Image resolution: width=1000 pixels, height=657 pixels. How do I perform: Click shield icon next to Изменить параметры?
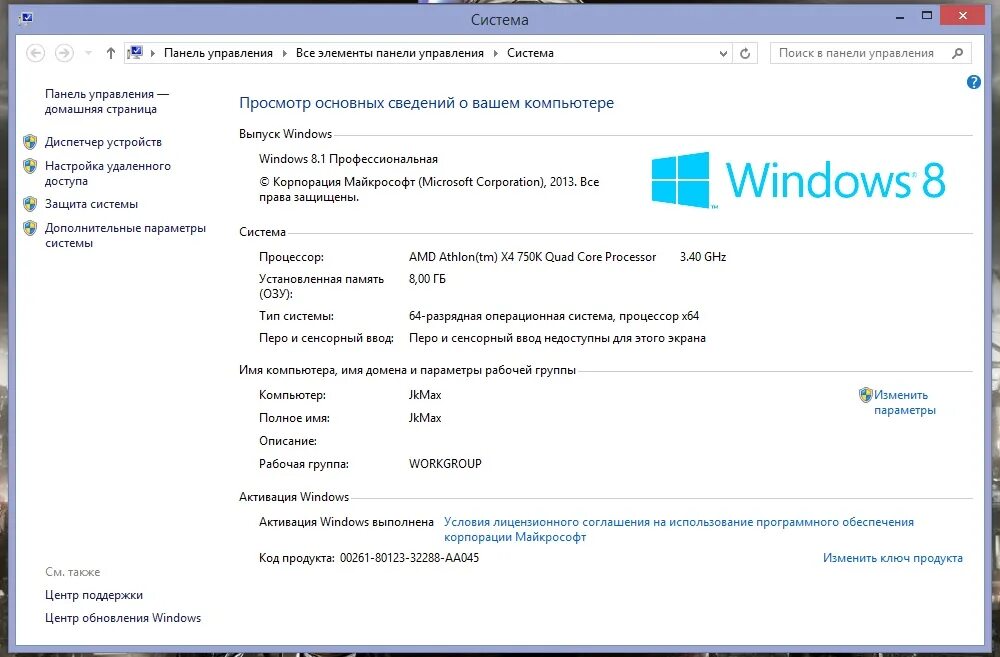pos(865,395)
